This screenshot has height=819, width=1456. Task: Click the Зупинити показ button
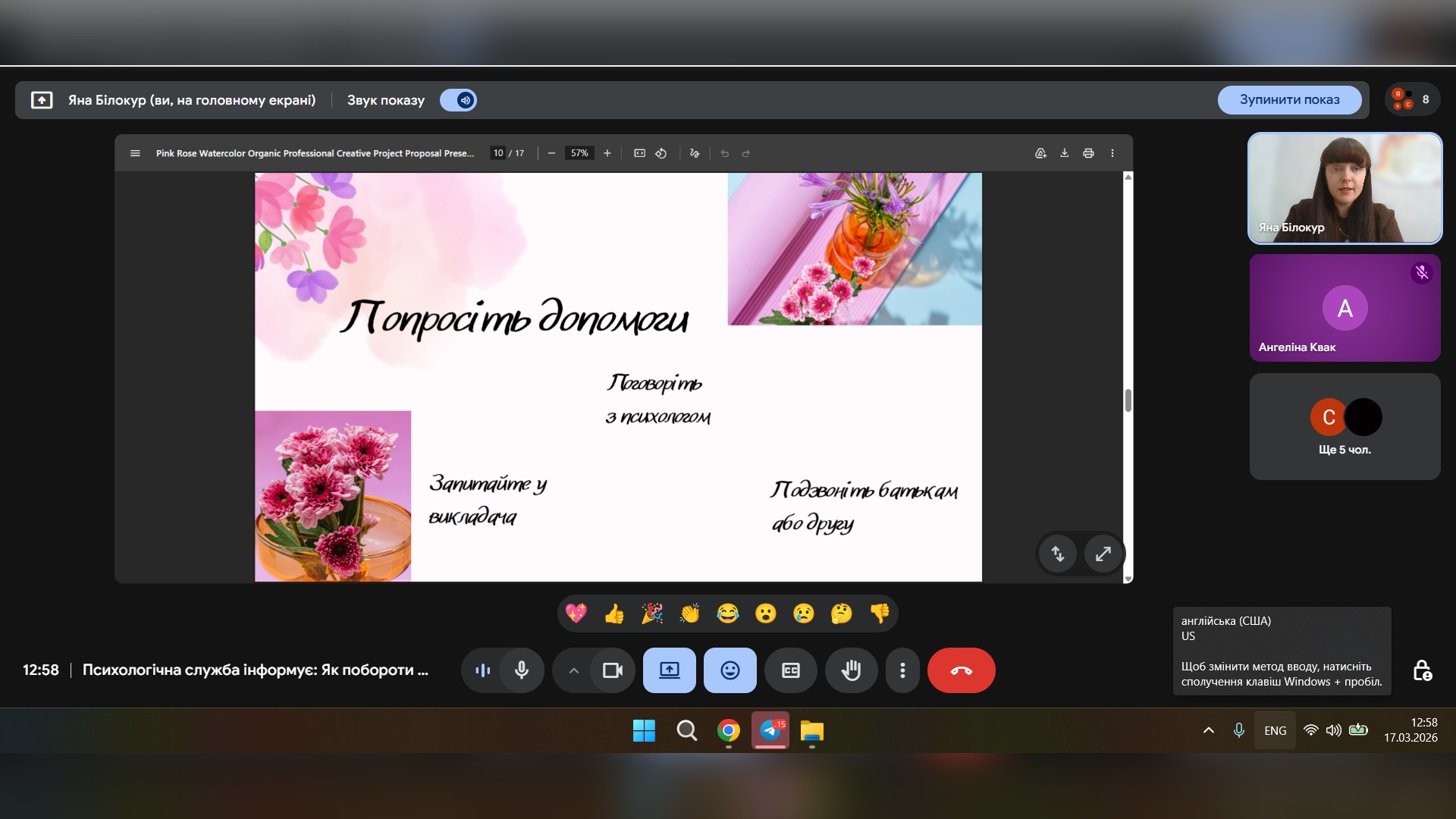[x=1289, y=100]
